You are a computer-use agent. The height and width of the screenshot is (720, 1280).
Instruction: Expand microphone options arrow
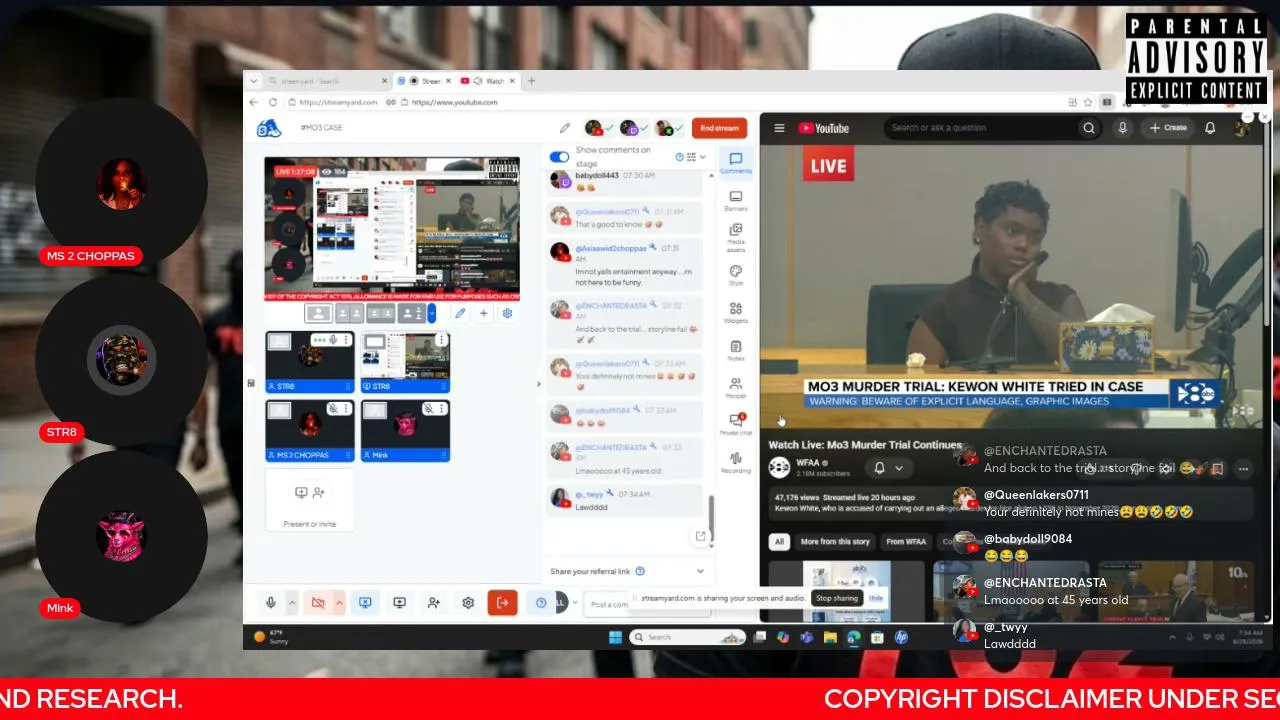point(292,602)
